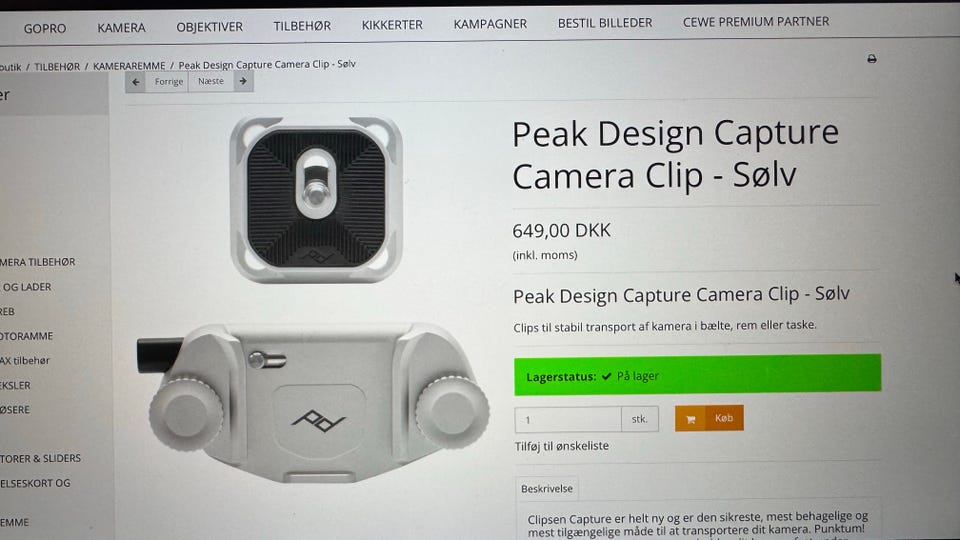Click the Forrige button
Viewport: 960px width, 540px height.
coord(168,81)
